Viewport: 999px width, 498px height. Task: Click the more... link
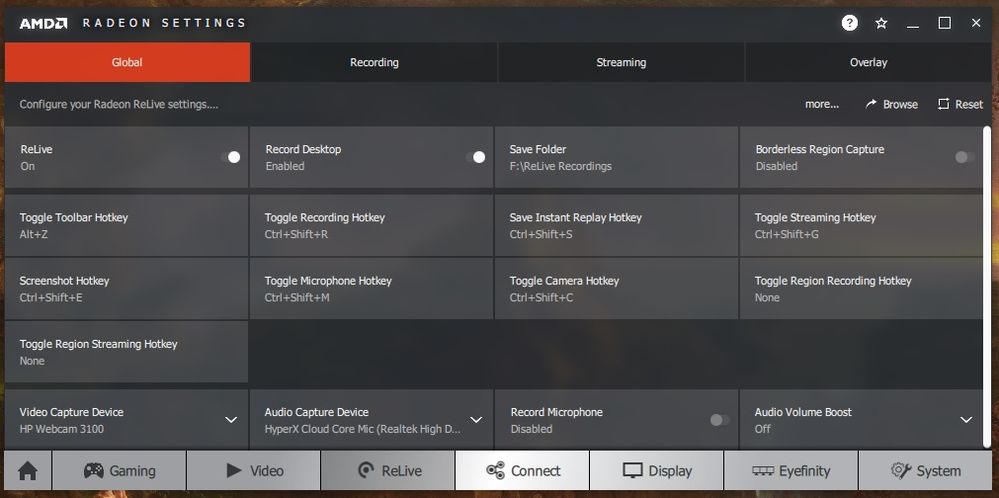tap(822, 104)
